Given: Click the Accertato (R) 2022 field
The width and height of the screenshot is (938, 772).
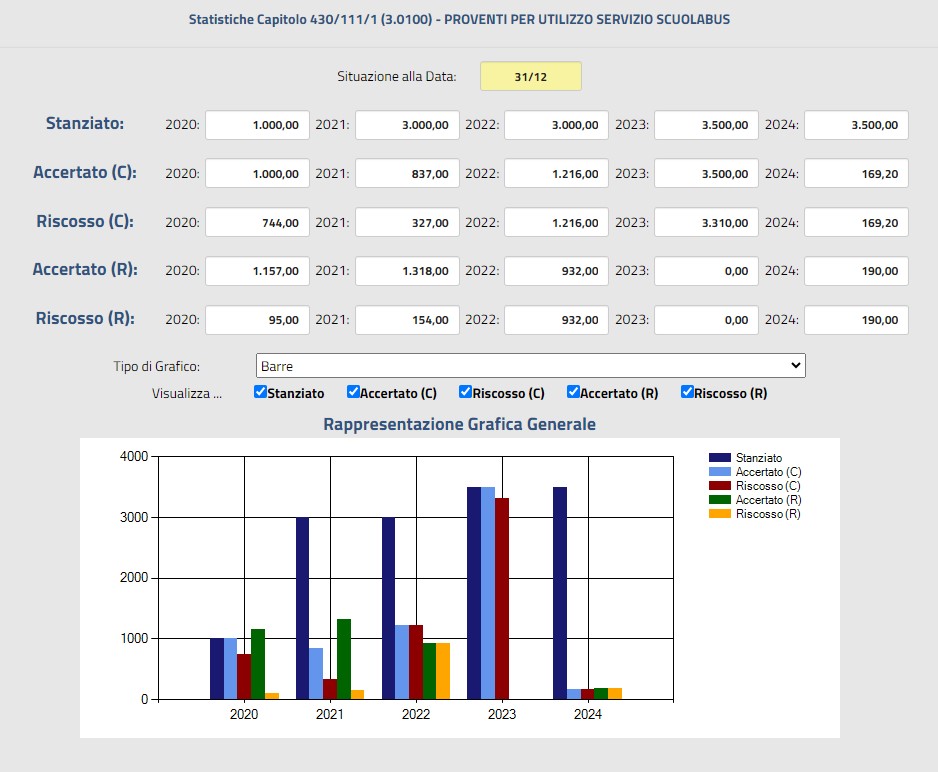Looking at the screenshot, I should (x=556, y=270).
